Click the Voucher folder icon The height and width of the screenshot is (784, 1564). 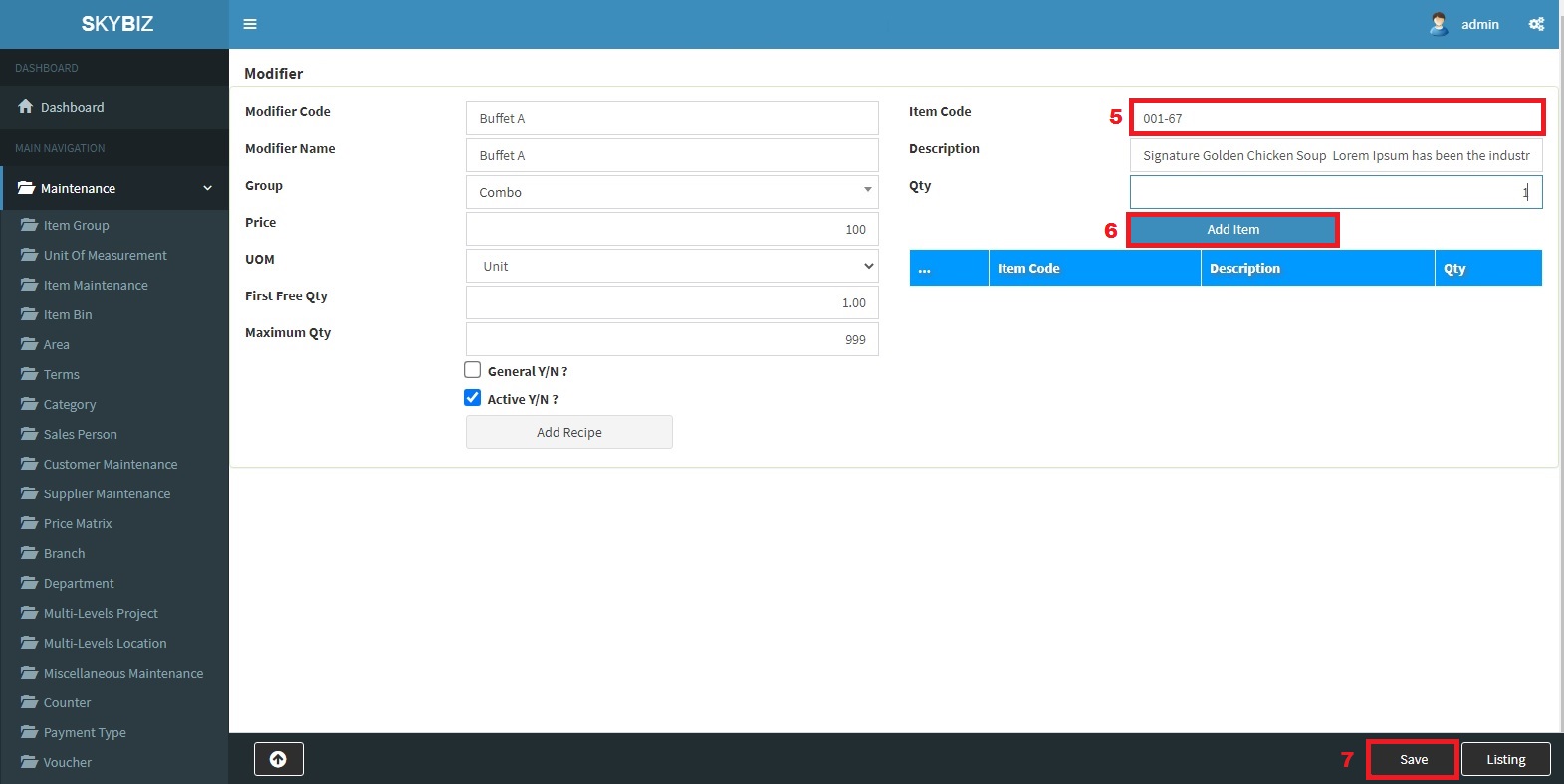coord(29,762)
